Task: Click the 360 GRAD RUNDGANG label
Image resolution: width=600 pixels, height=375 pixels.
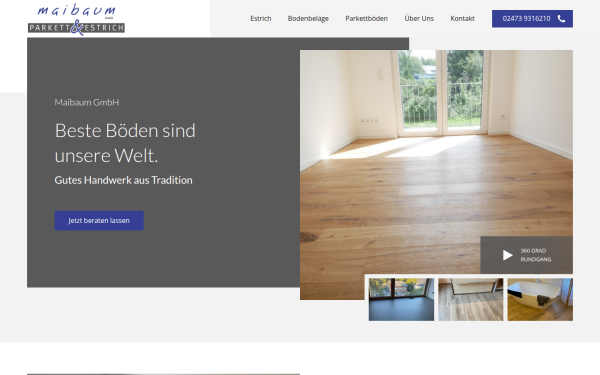Action: [x=536, y=255]
